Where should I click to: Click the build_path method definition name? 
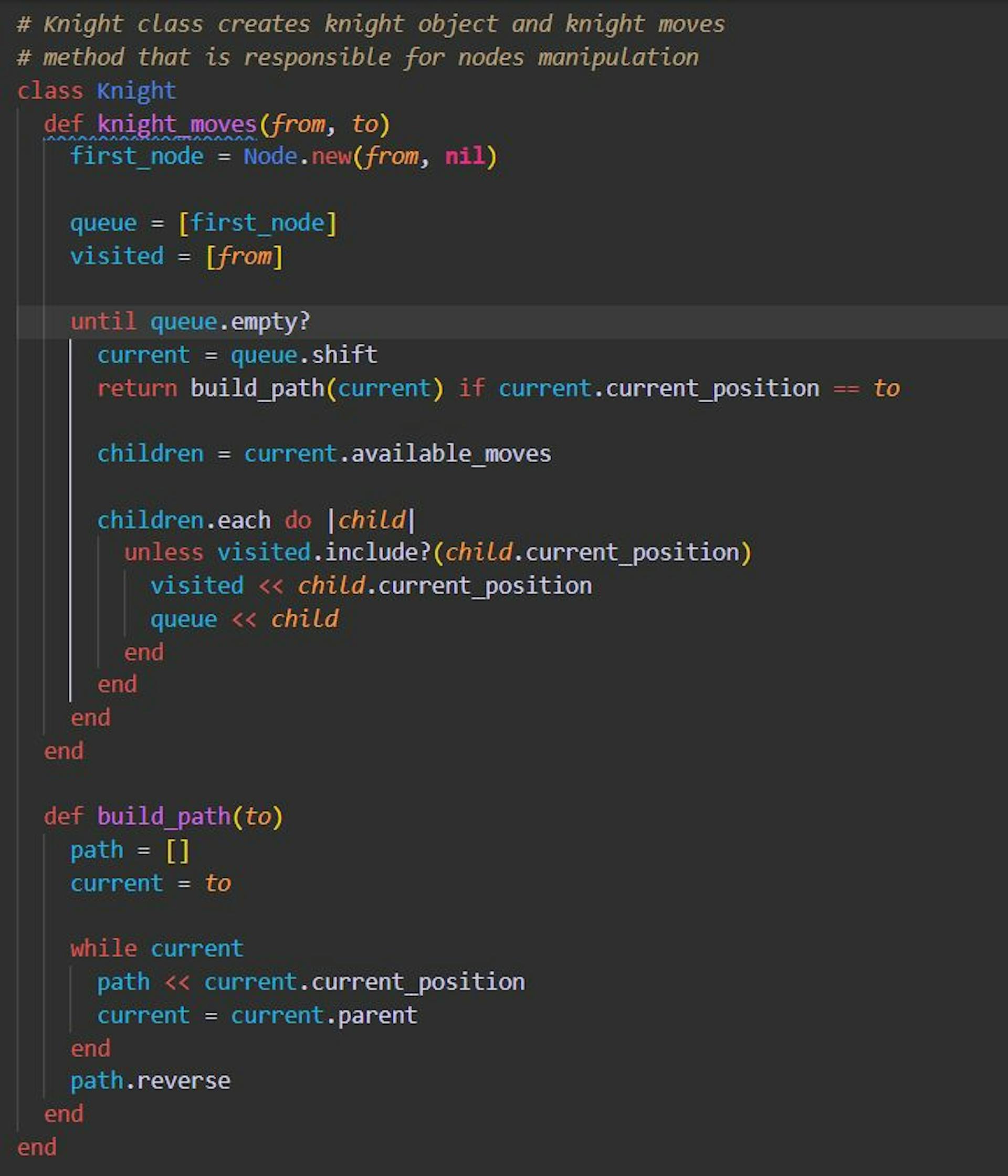point(163,816)
